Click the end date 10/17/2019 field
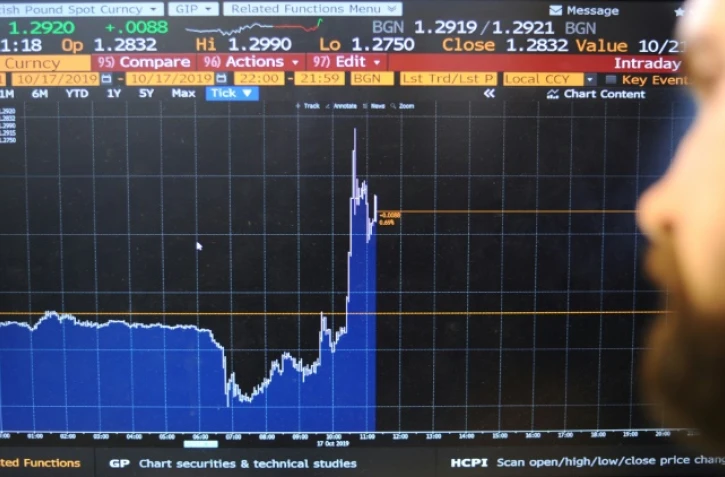 tap(170, 79)
